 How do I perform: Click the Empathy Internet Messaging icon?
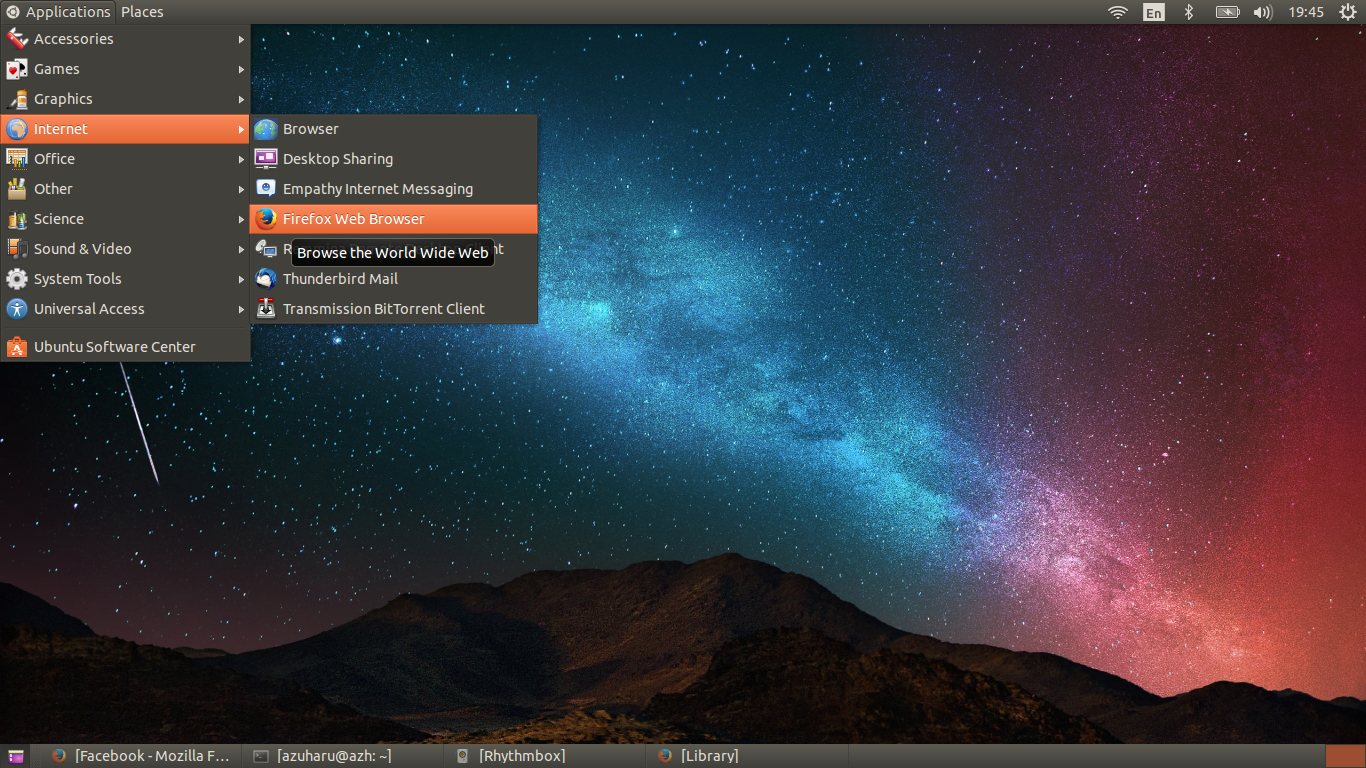tap(266, 189)
